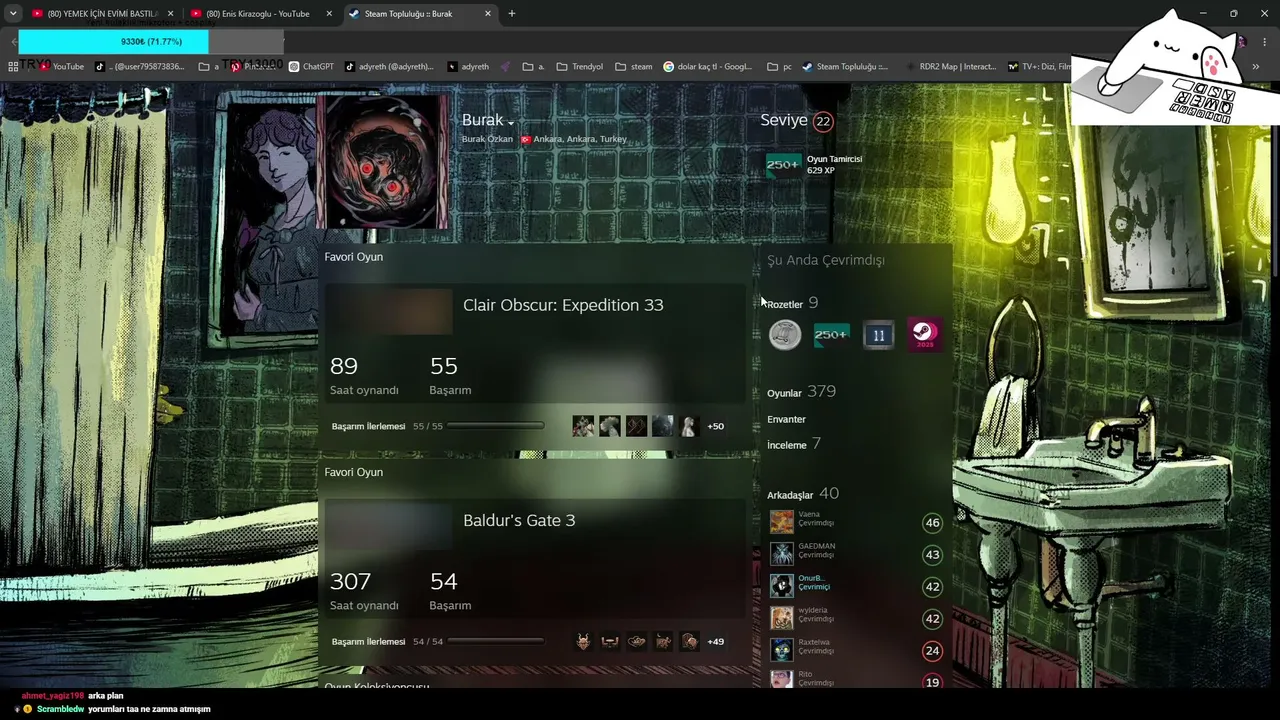This screenshot has height=720, width=1280.
Task: Open first Clair Obscur achievement icon
Action: coord(583,426)
